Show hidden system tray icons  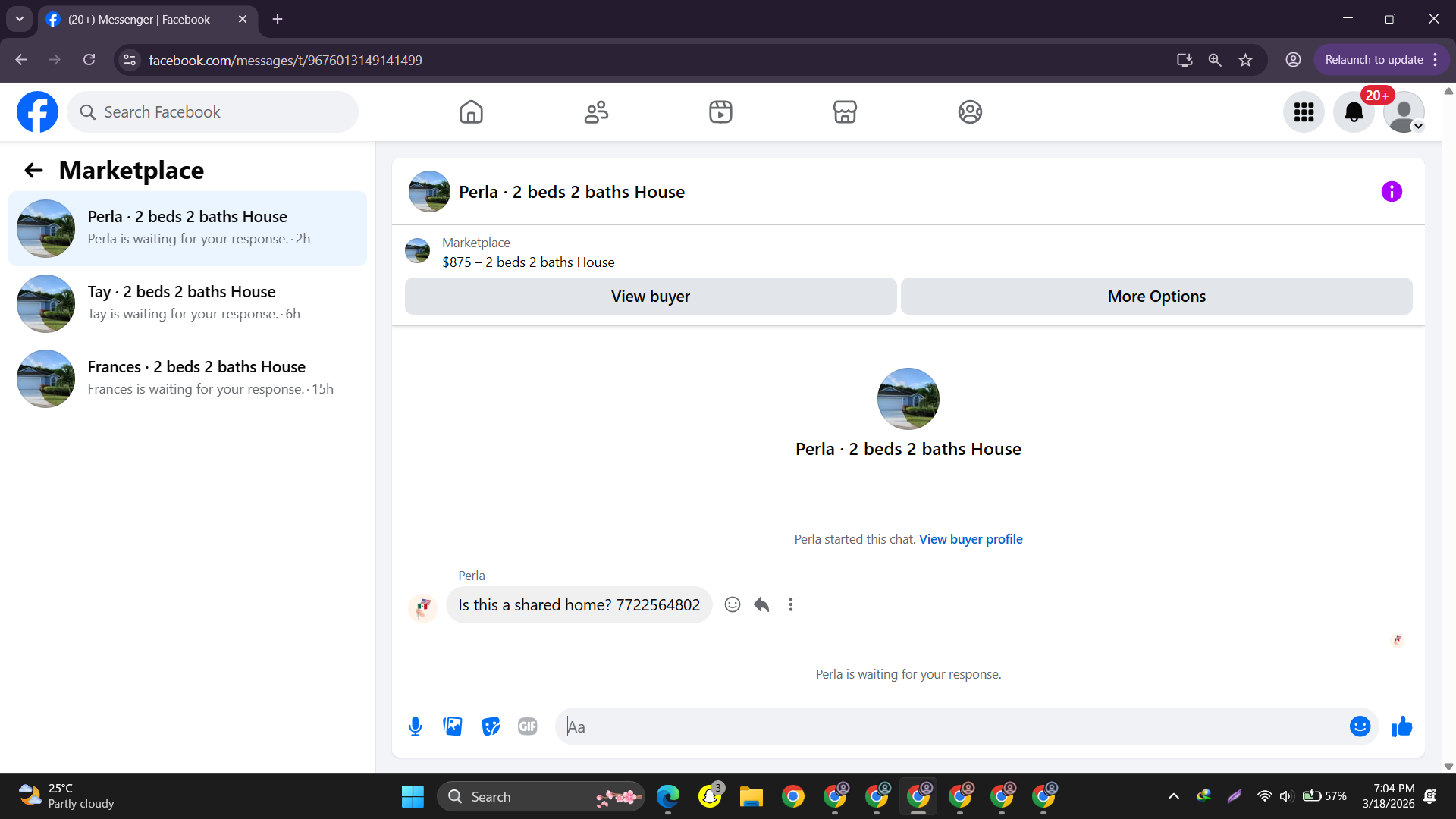tap(1173, 796)
